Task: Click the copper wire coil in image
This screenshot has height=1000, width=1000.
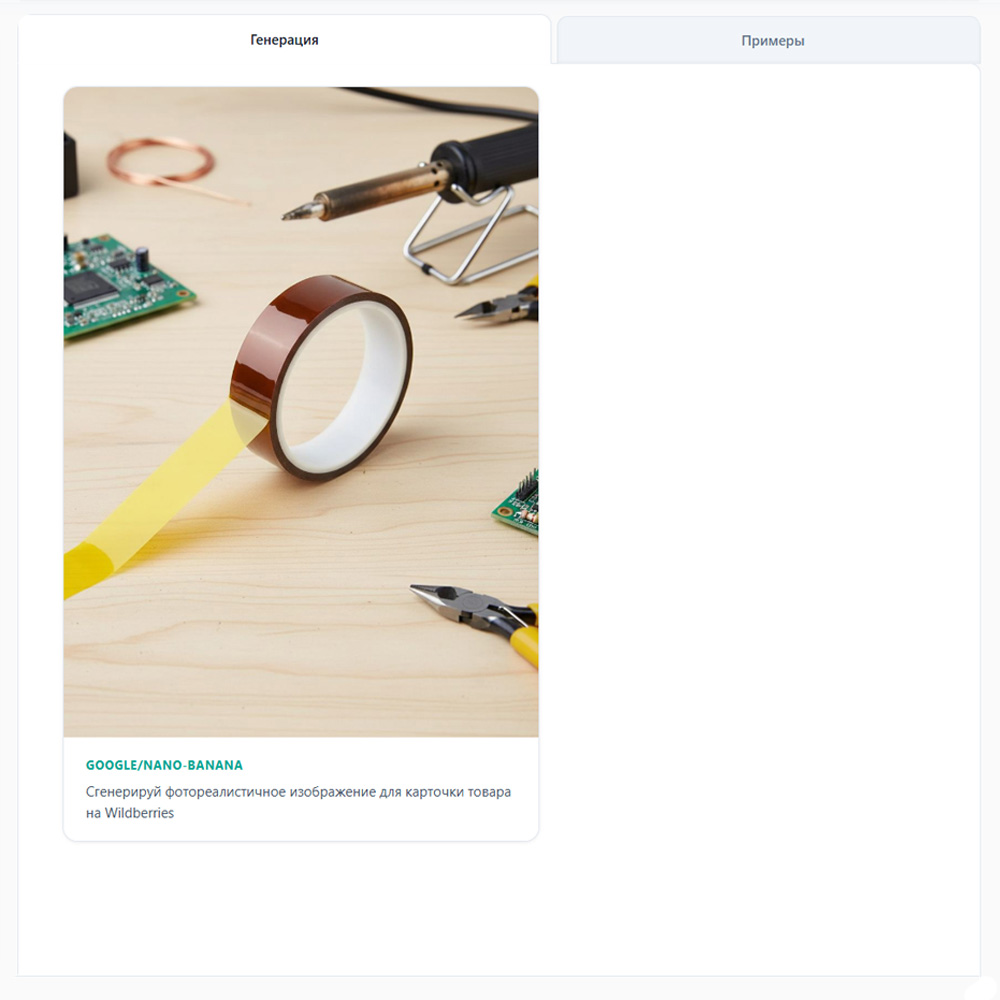Action: (162, 163)
